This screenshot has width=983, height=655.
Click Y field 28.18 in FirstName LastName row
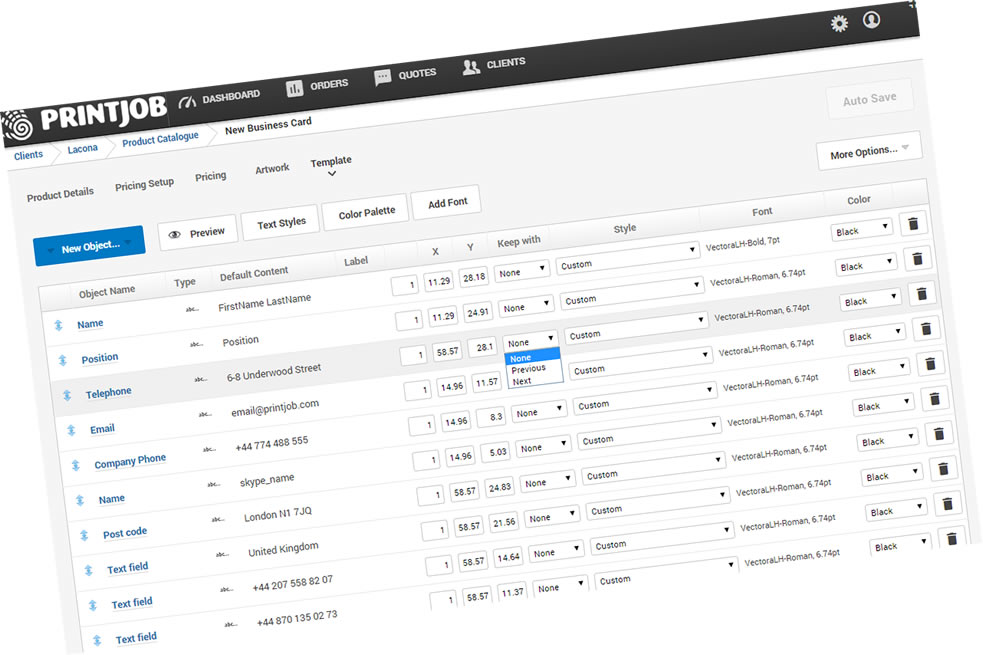(x=473, y=278)
